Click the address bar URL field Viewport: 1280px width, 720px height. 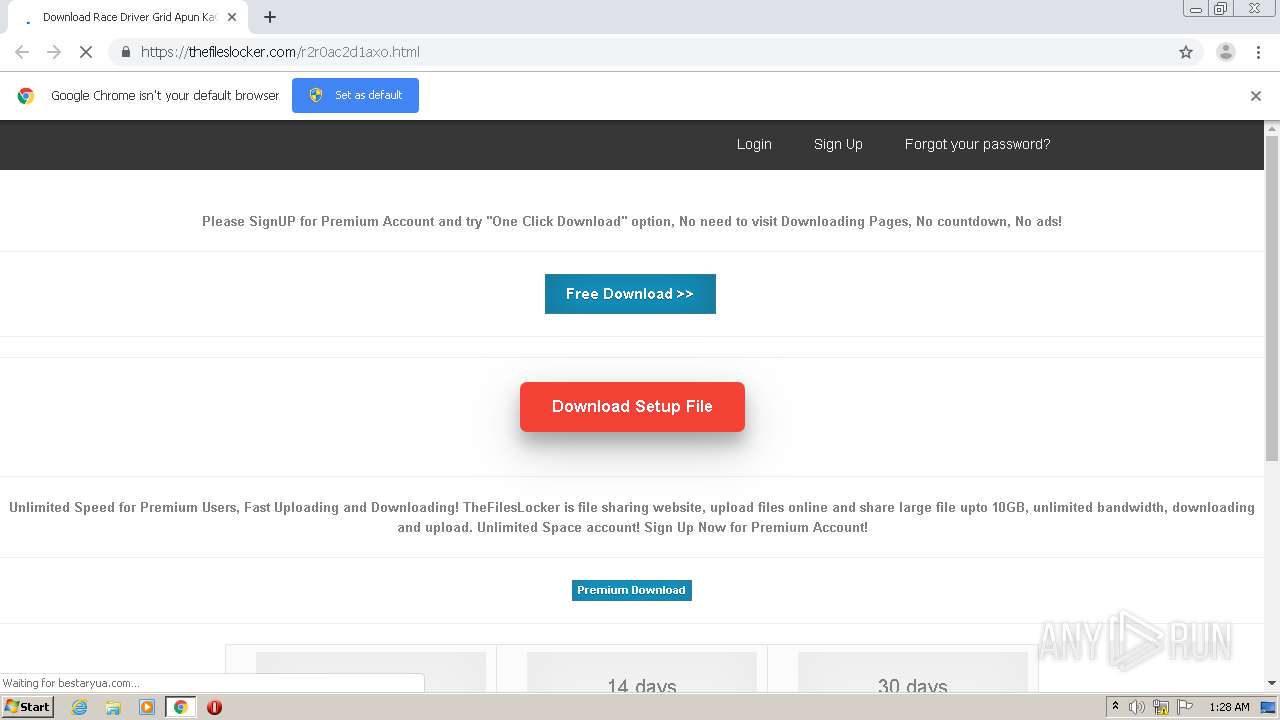tap(640, 52)
